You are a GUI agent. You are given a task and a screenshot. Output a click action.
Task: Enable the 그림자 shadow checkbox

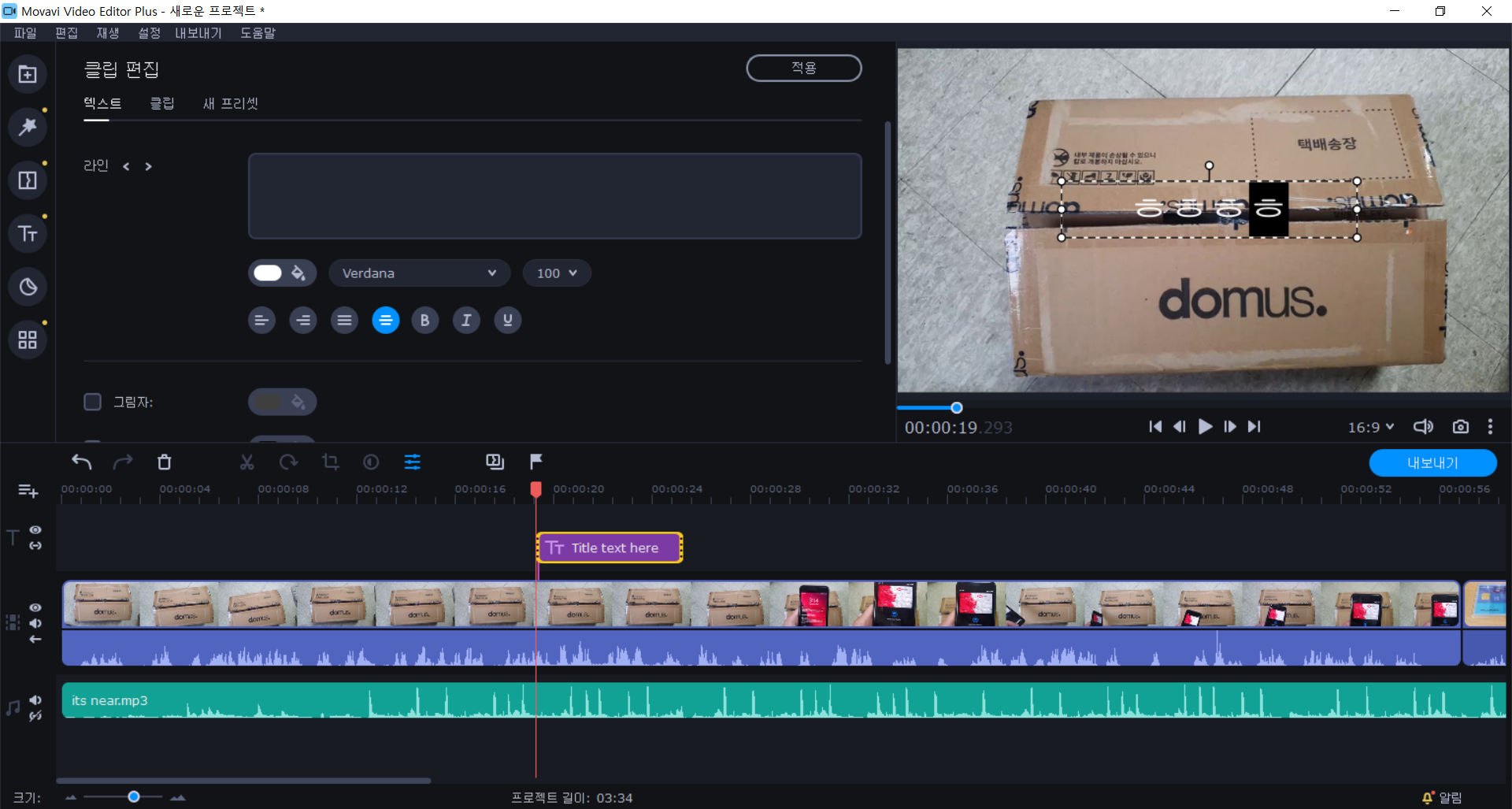point(92,402)
